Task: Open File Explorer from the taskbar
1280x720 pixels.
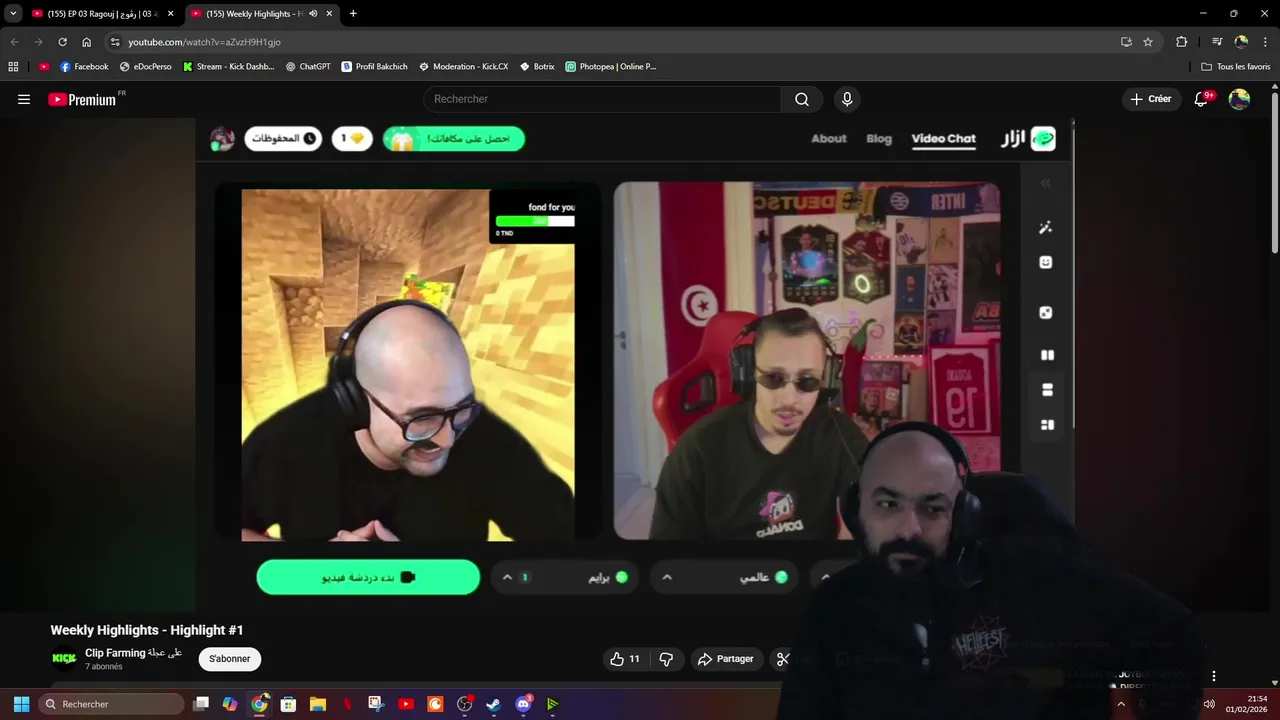Action: [317, 704]
